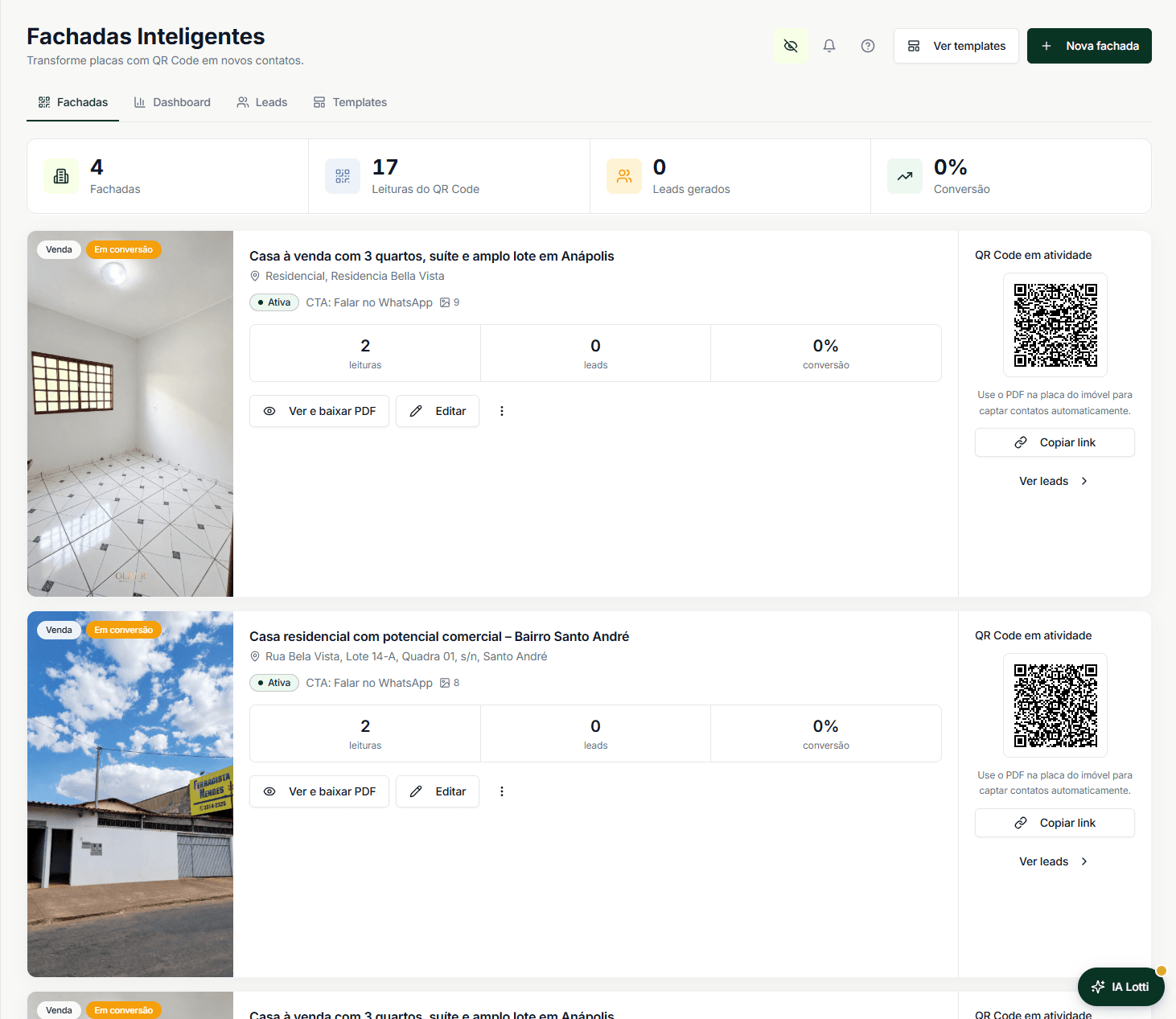This screenshot has width=1176, height=1019.
Task: Expand Ver leads for Residencia Bella Vista
Action: pyautogui.click(x=1054, y=481)
